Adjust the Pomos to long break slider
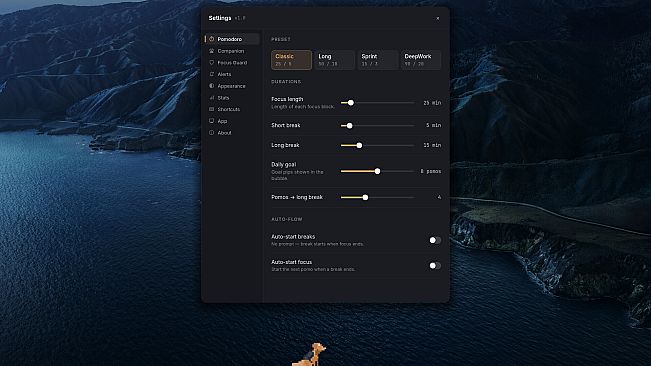 [377, 198]
